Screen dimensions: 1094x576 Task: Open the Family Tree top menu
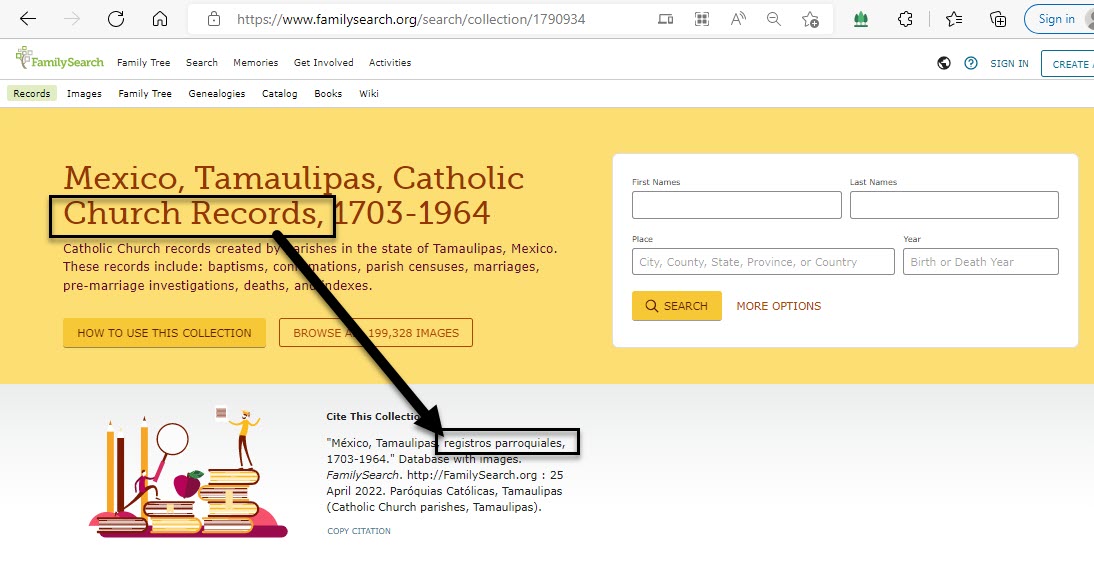pyautogui.click(x=144, y=63)
